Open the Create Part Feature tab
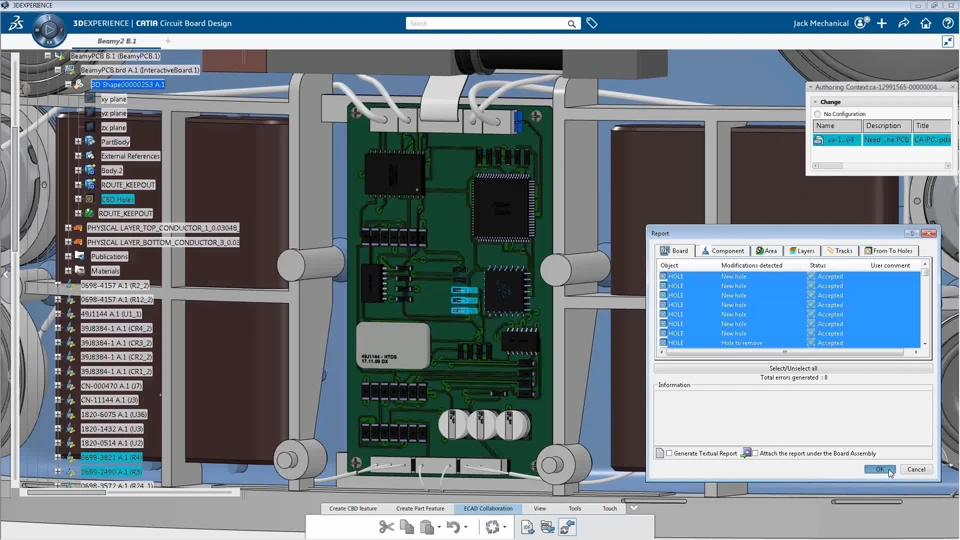Screen dimensions: 960x540 420,508
